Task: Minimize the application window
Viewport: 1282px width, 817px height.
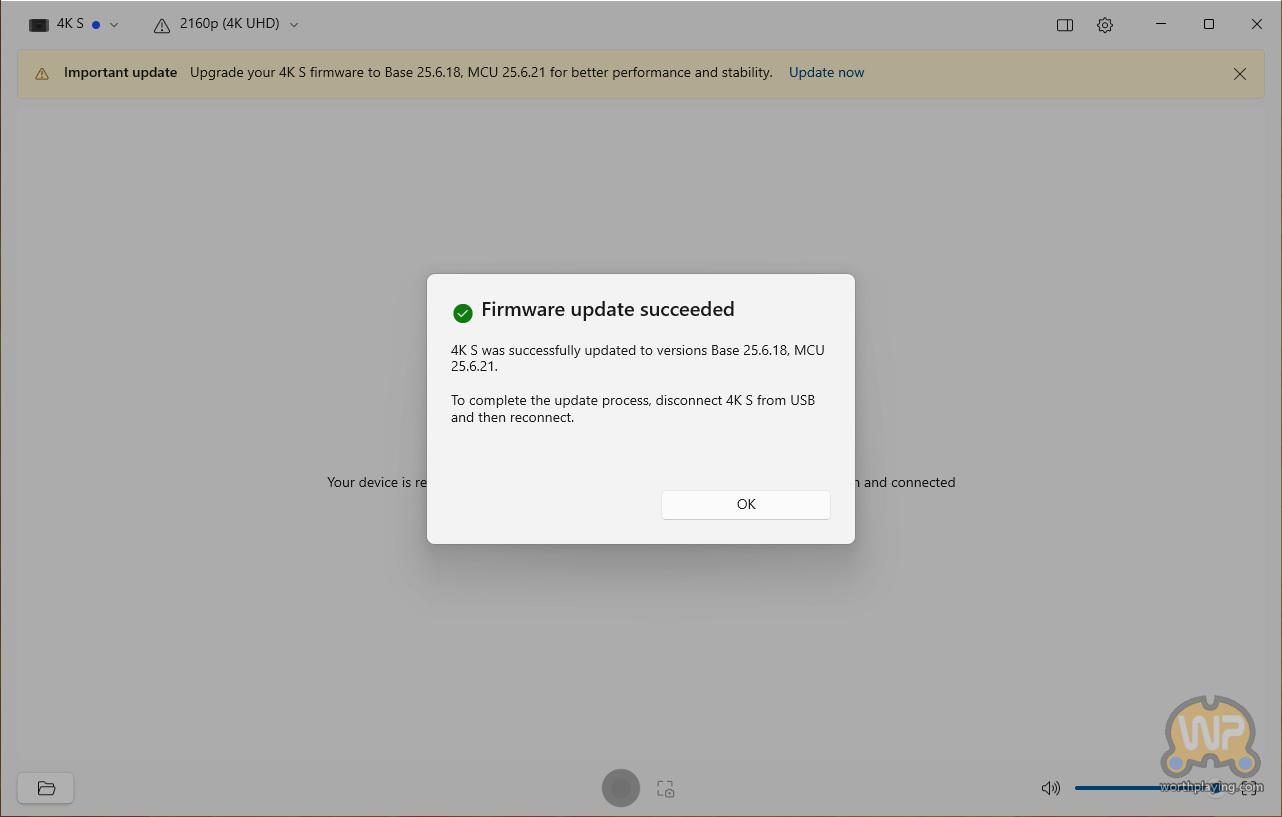Action: click(1160, 24)
